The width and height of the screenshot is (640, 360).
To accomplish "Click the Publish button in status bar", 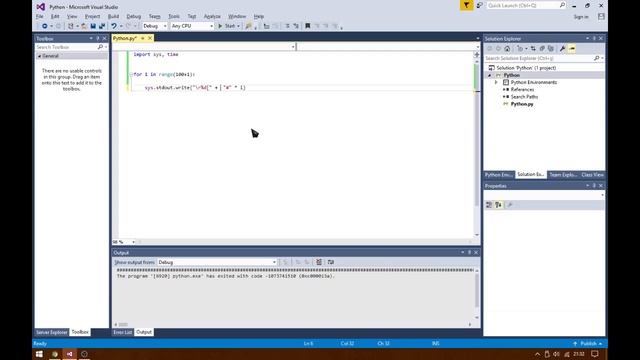I will tap(588, 344).
